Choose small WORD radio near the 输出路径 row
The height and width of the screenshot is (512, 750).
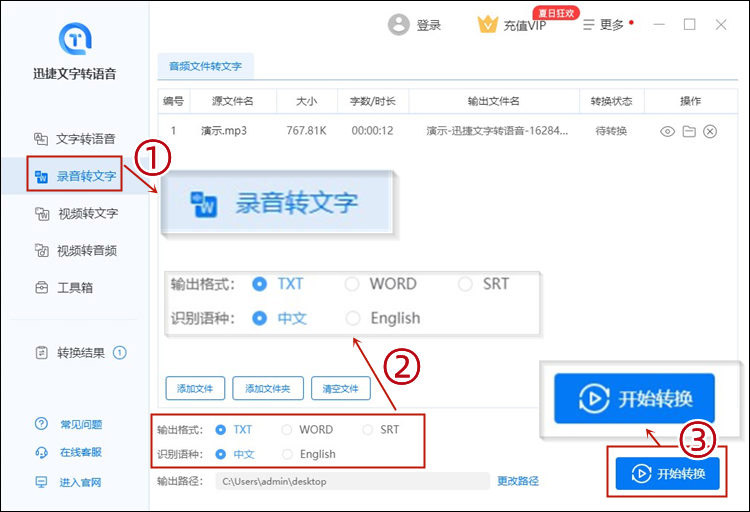point(287,430)
